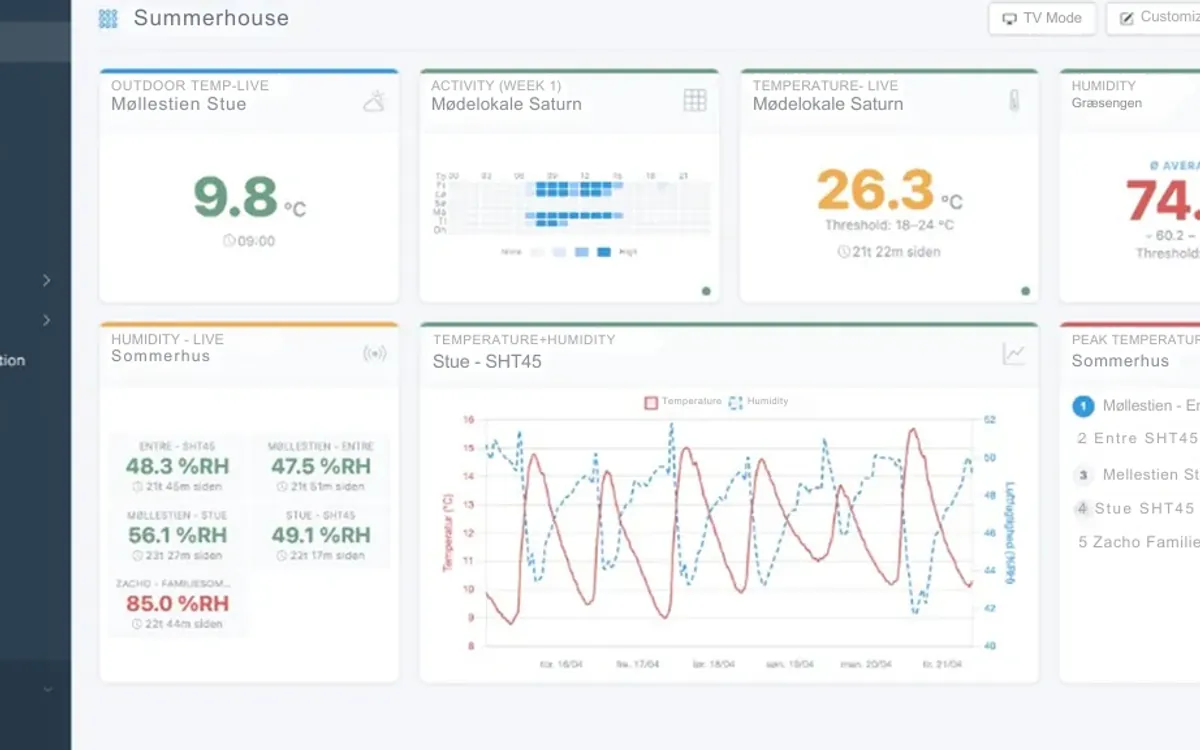Expand the chevron at sidebar bottom
Screen dimensions: 1200x750
[x=47, y=689]
